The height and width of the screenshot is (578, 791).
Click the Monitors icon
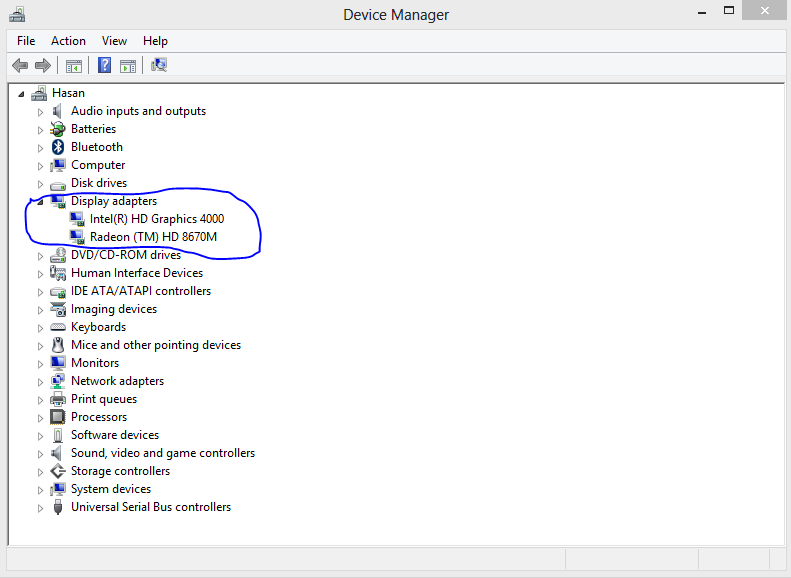tap(58, 363)
